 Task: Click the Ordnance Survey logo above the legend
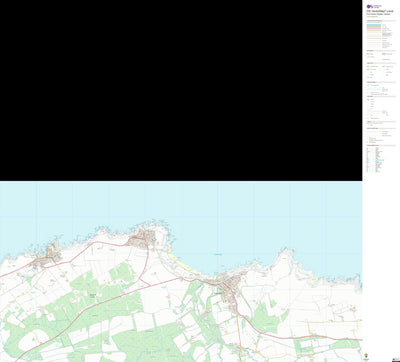click(x=374, y=6)
